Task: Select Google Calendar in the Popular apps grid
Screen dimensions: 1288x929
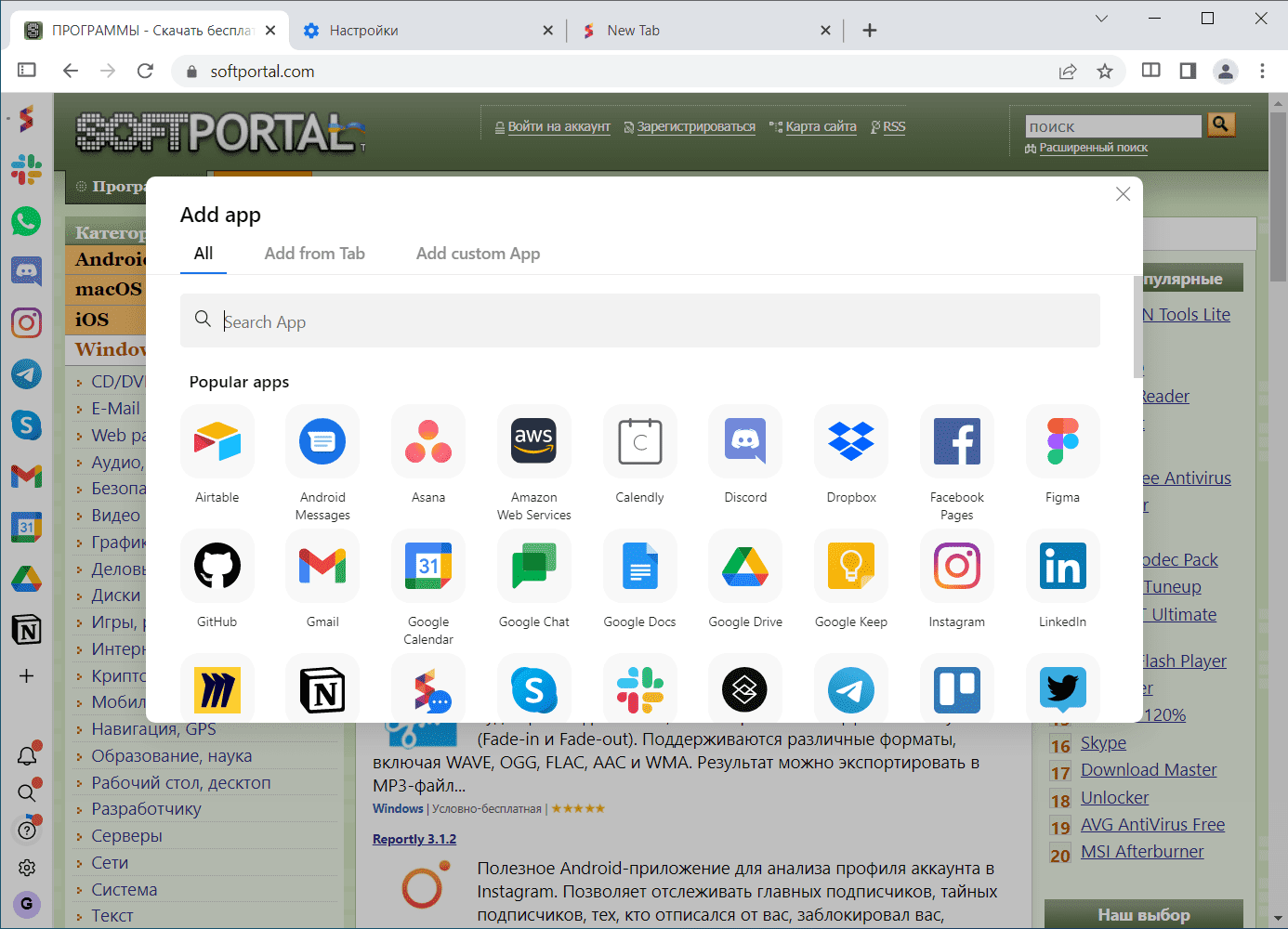Action: point(428,566)
